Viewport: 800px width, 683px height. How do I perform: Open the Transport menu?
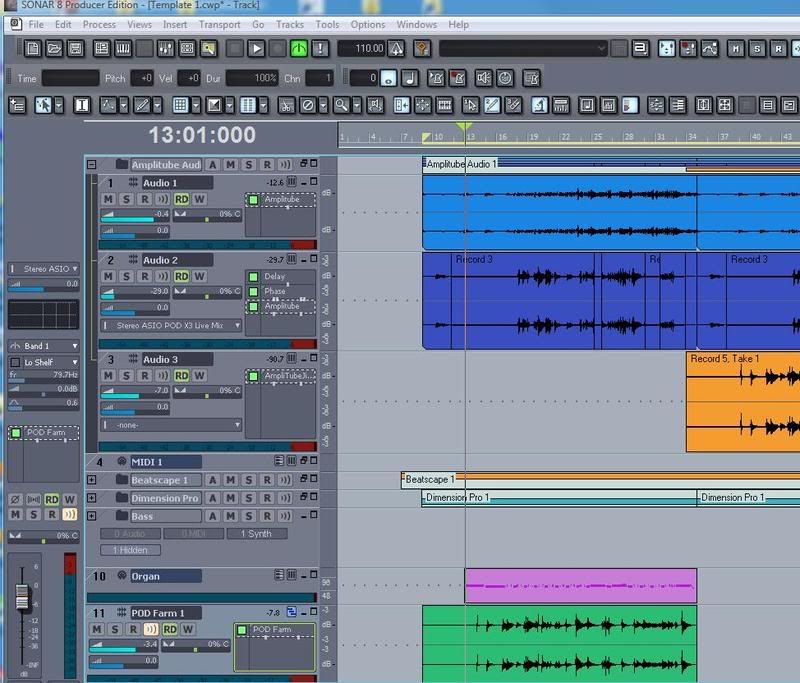(219, 24)
